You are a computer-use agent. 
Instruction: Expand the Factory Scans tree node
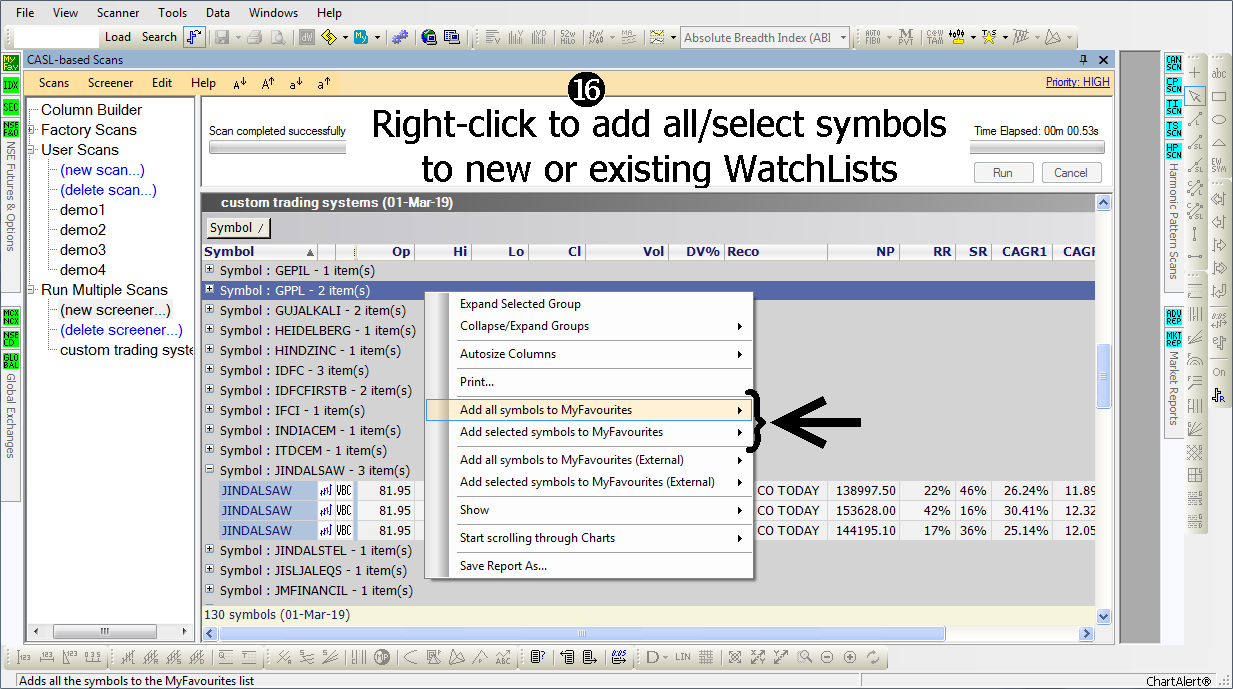pos(32,130)
